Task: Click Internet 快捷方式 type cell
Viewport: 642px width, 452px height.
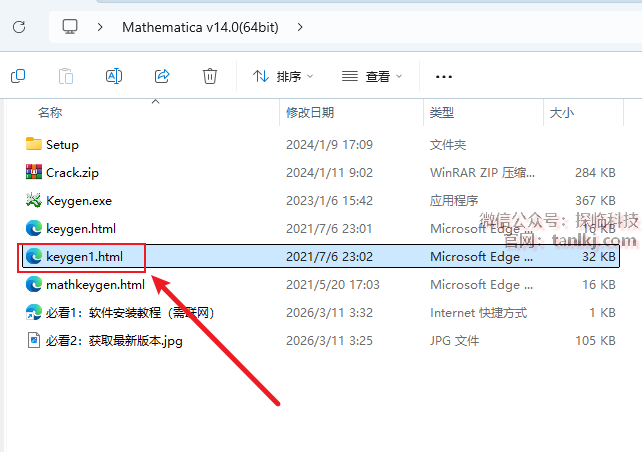Action: 479,313
